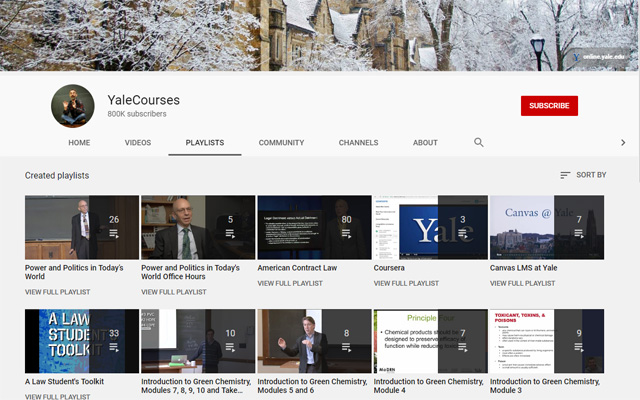Open the Coursera playlist thumbnail

(431, 227)
